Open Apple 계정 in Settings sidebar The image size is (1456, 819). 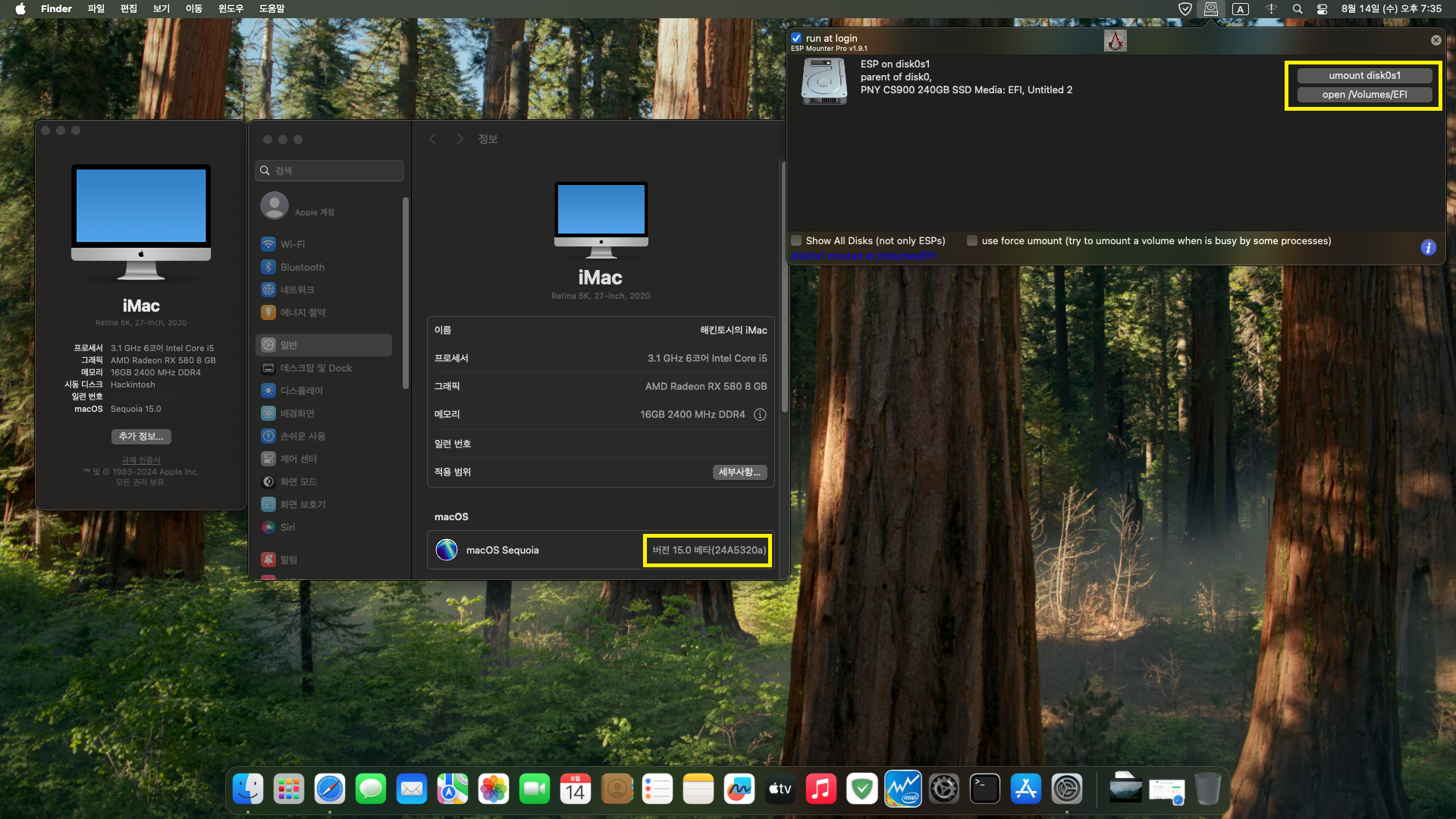click(x=324, y=206)
